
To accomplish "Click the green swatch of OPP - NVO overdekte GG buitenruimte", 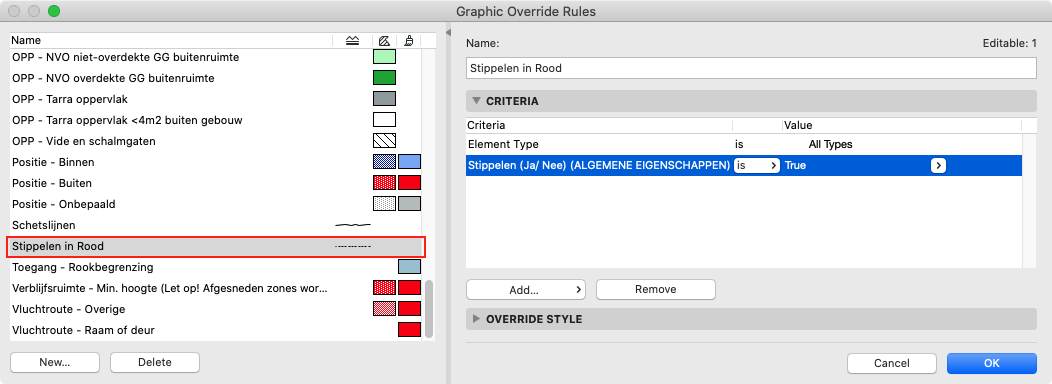I will click(384, 78).
